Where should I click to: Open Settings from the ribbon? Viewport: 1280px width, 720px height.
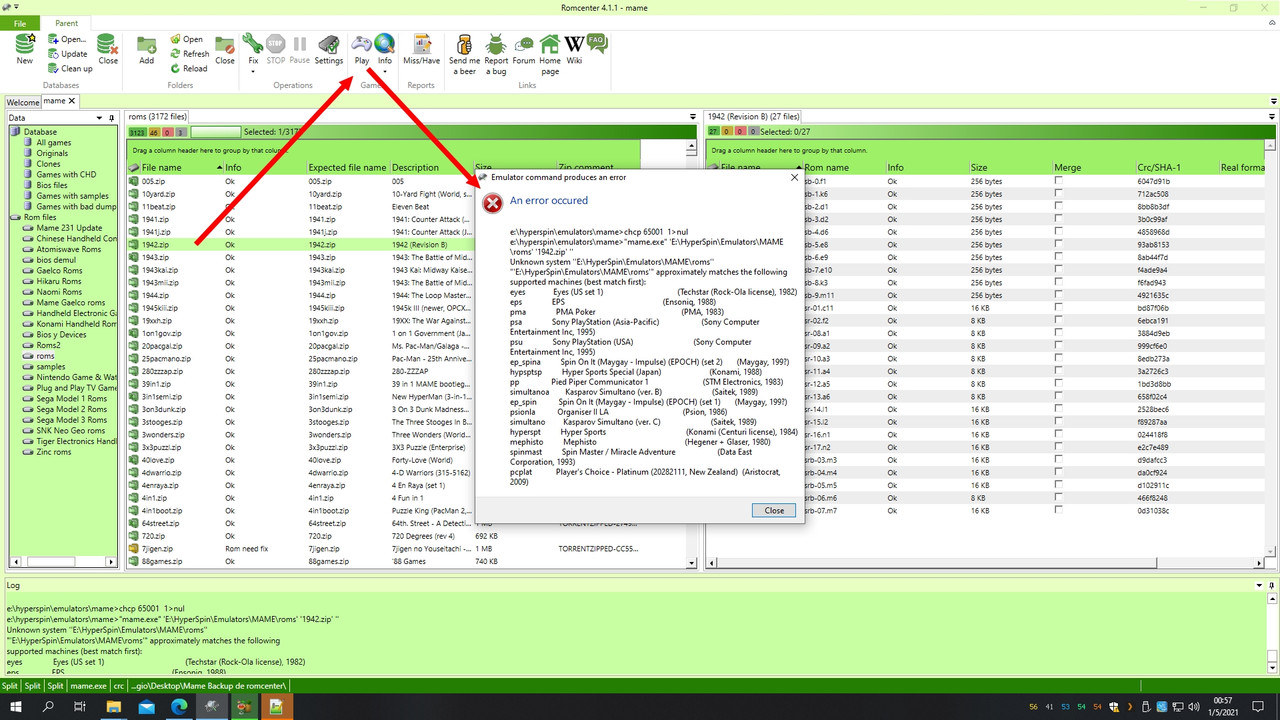click(x=329, y=49)
